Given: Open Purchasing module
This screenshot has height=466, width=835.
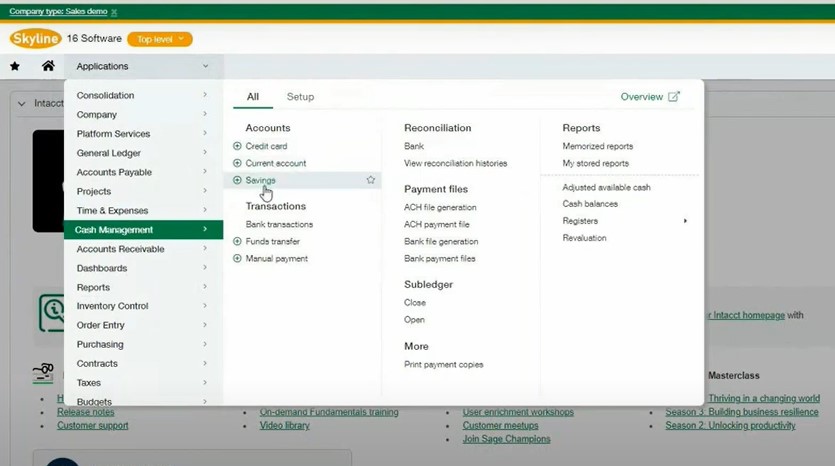Looking at the screenshot, I should coord(143,344).
